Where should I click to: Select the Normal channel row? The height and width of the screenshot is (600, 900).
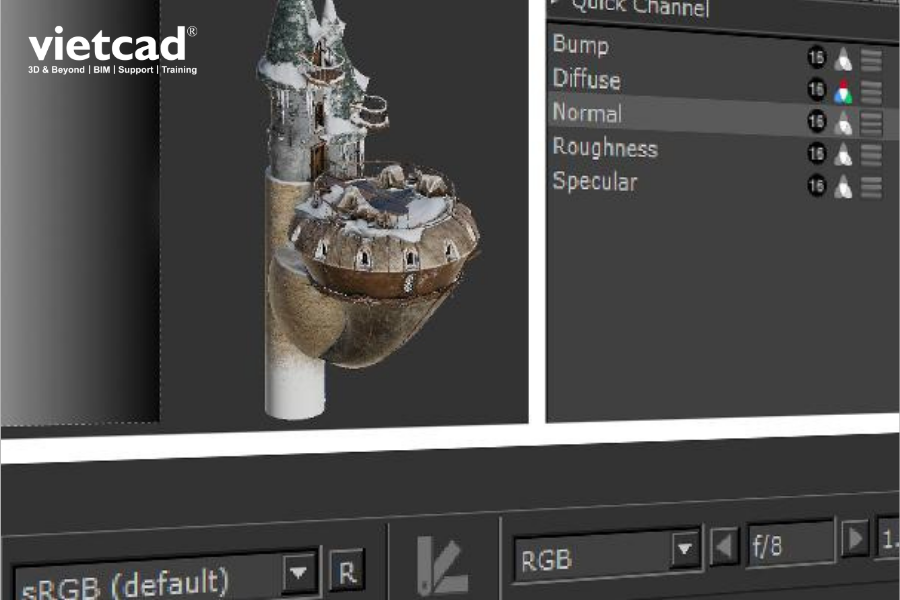723,117
